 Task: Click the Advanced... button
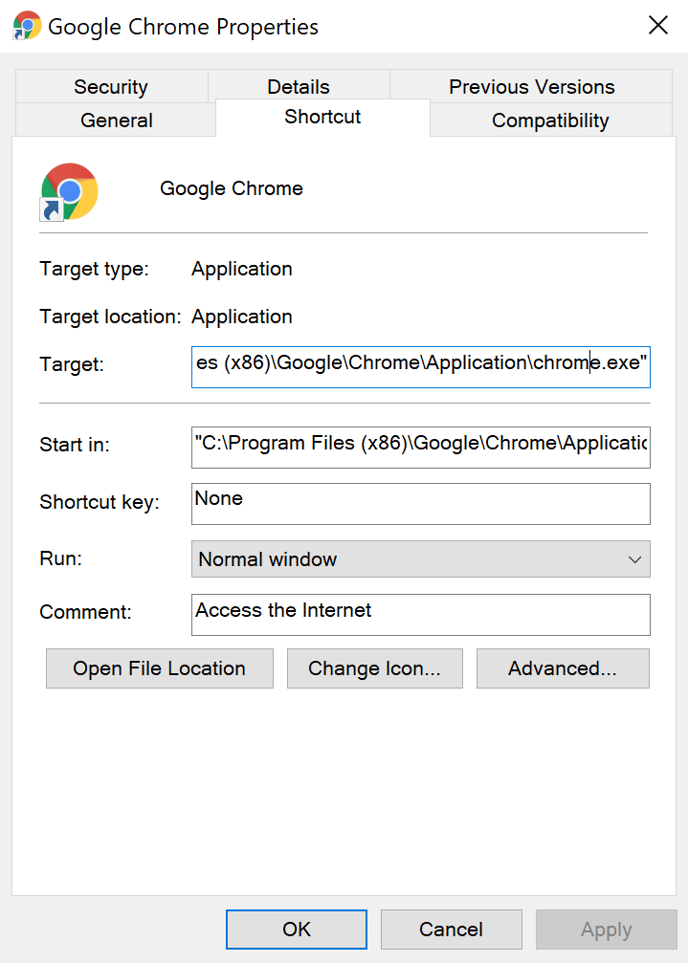[562, 669]
